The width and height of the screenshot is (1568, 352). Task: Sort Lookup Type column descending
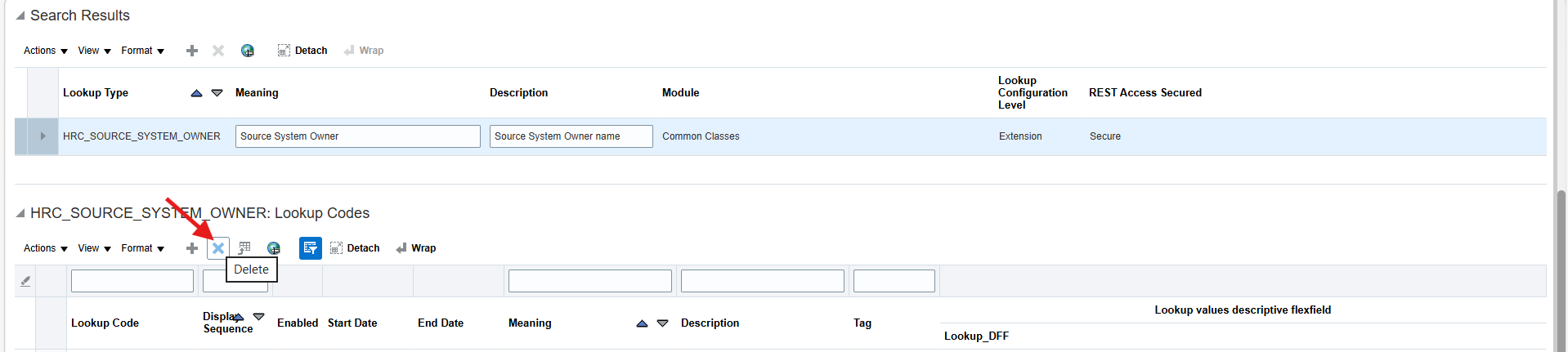(217, 93)
